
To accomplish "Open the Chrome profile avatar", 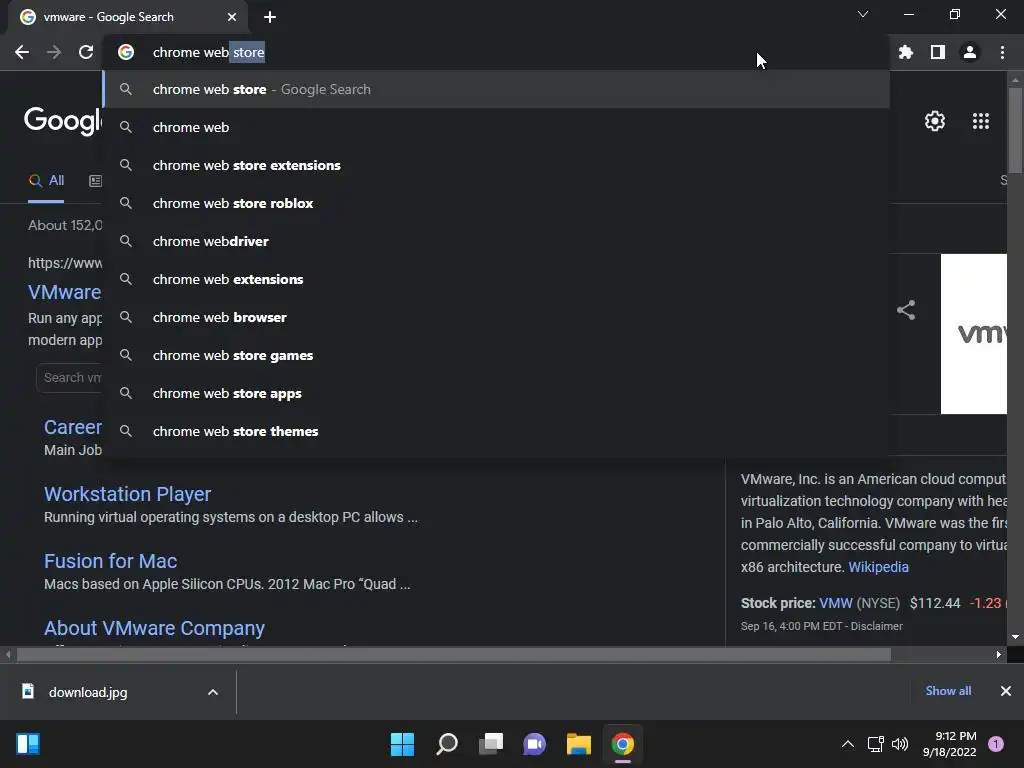I will click(x=970, y=52).
